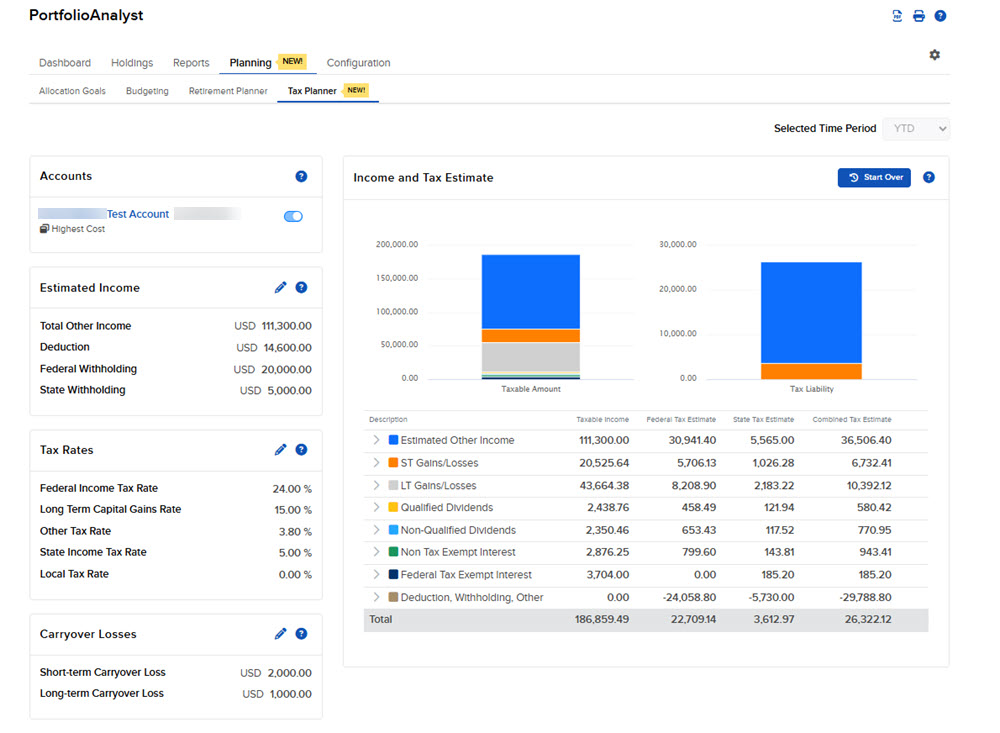Edit Carryover Losses with pencil icon
Image resolution: width=1000 pixels, height=733 pixels.
coord(280,633)
